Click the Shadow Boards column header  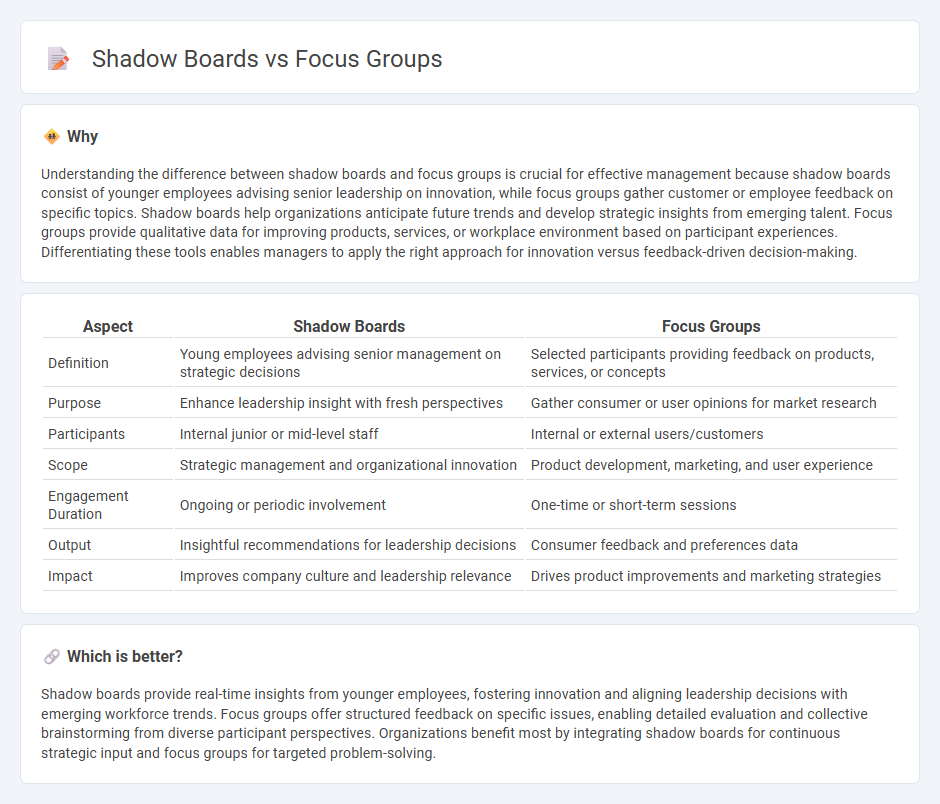[x=349, y=326]
